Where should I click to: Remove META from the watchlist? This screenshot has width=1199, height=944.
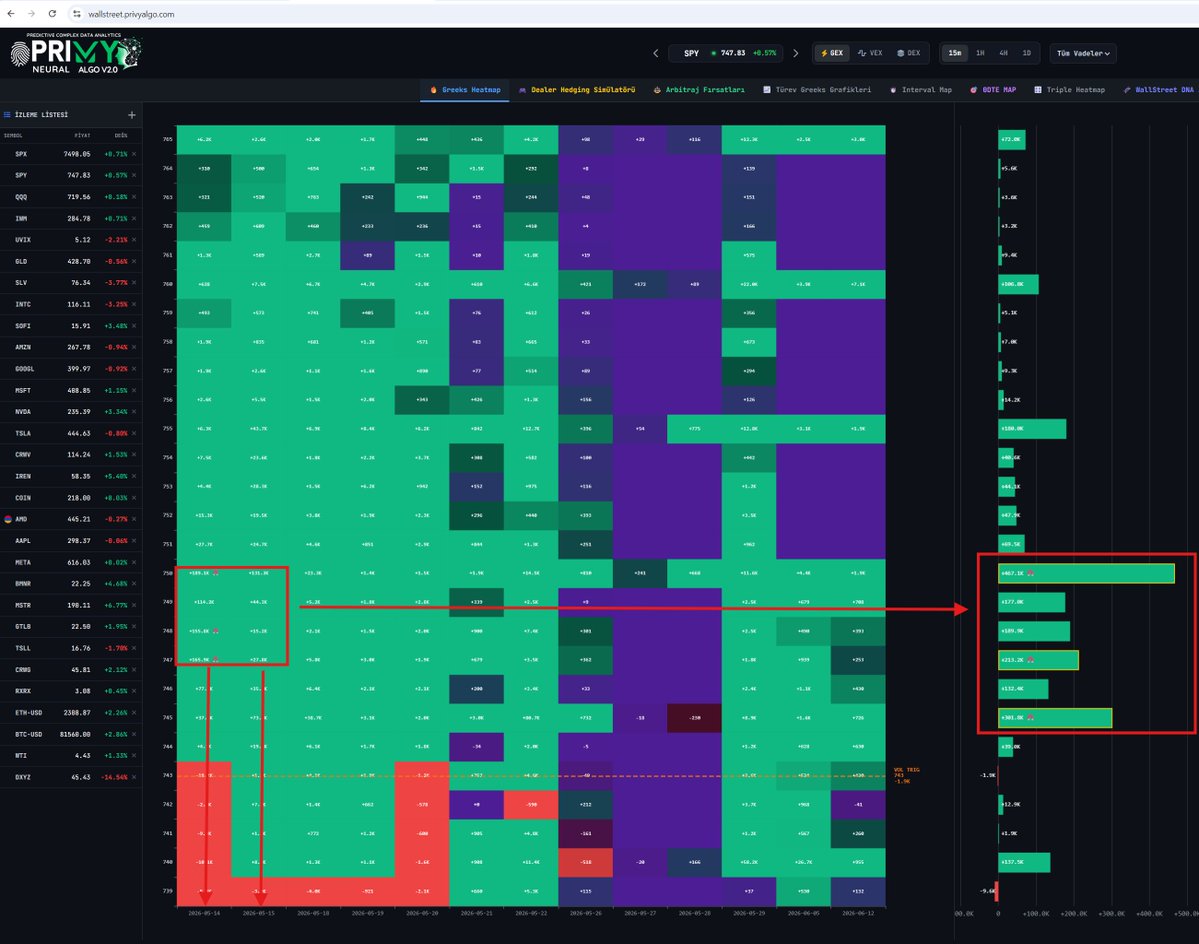[x=134, y=563]
